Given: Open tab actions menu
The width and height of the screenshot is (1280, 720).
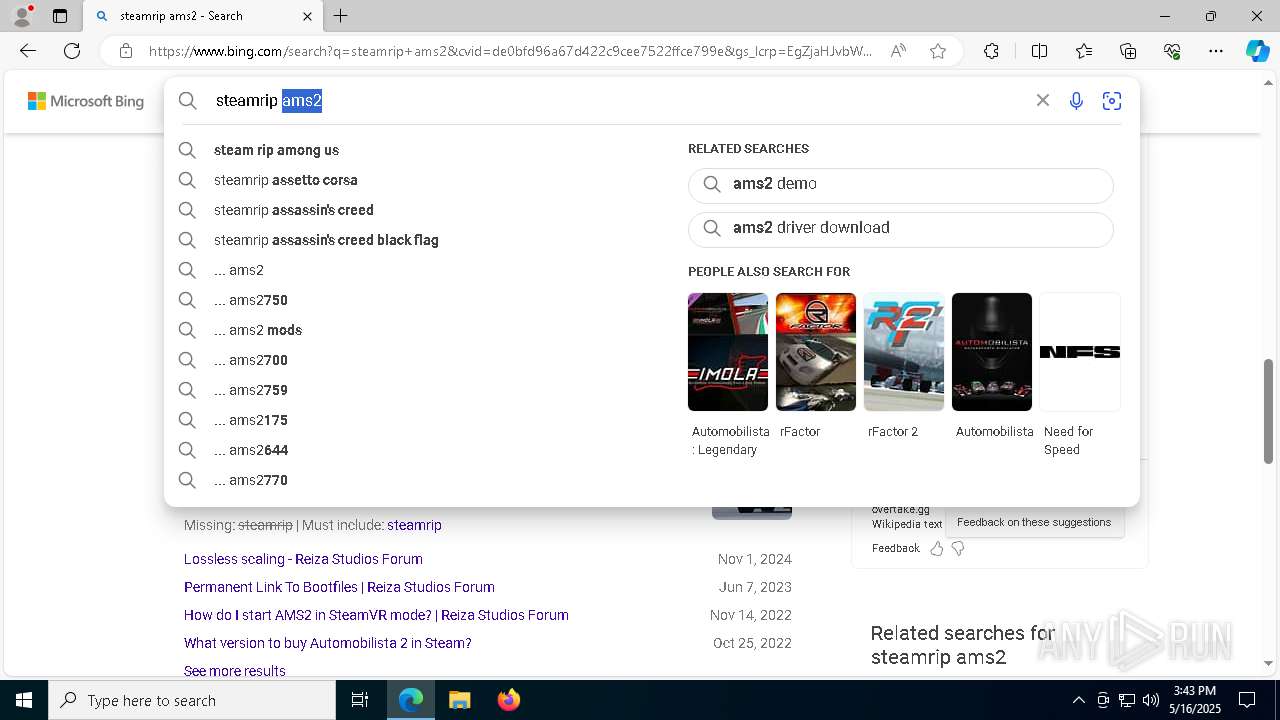Looking at the screenshot, I should coord(60,16).
